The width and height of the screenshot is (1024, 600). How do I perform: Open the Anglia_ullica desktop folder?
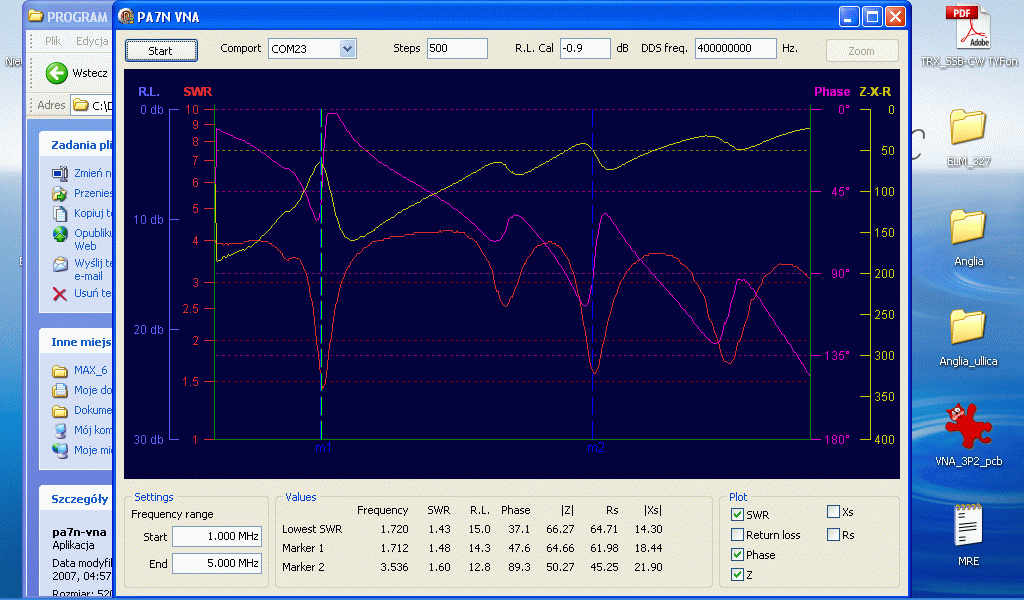967,327
